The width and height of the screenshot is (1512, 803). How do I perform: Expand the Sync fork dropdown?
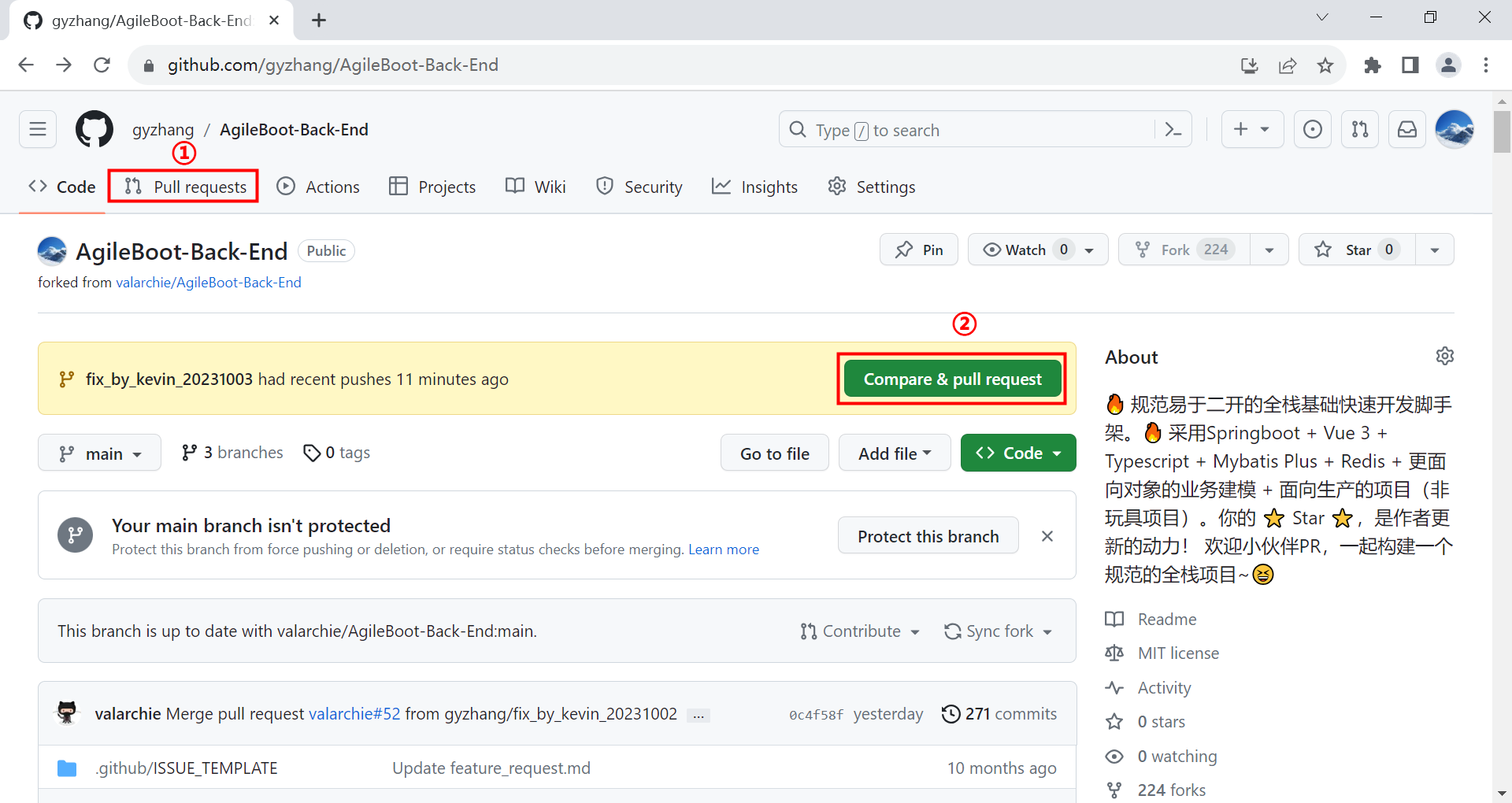[998, 631]
